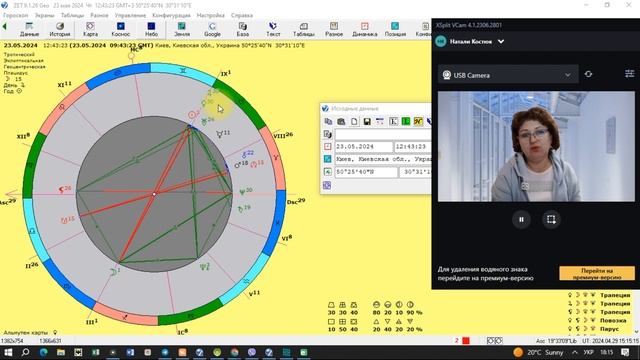The width and height of the screenshot is (640, 360).
Task: Open the Справка menu
Action: (242, 15)
